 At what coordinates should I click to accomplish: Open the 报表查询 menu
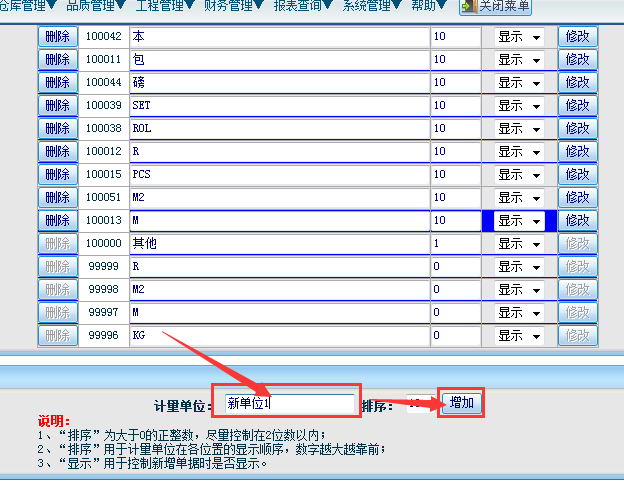(303, 6)
